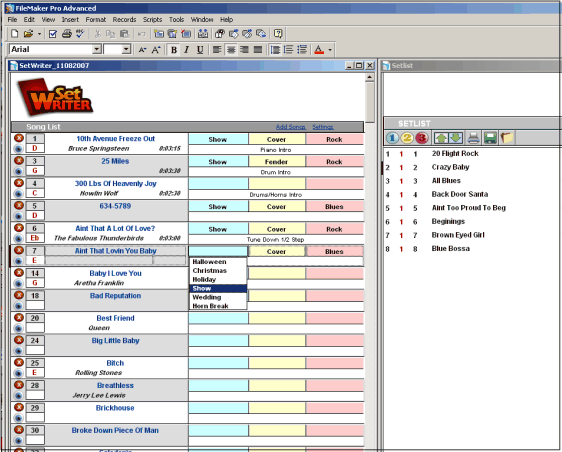562x452 pixels.
Task: Choose Horn Break in the dropdown list
Action: click(218, 306)
